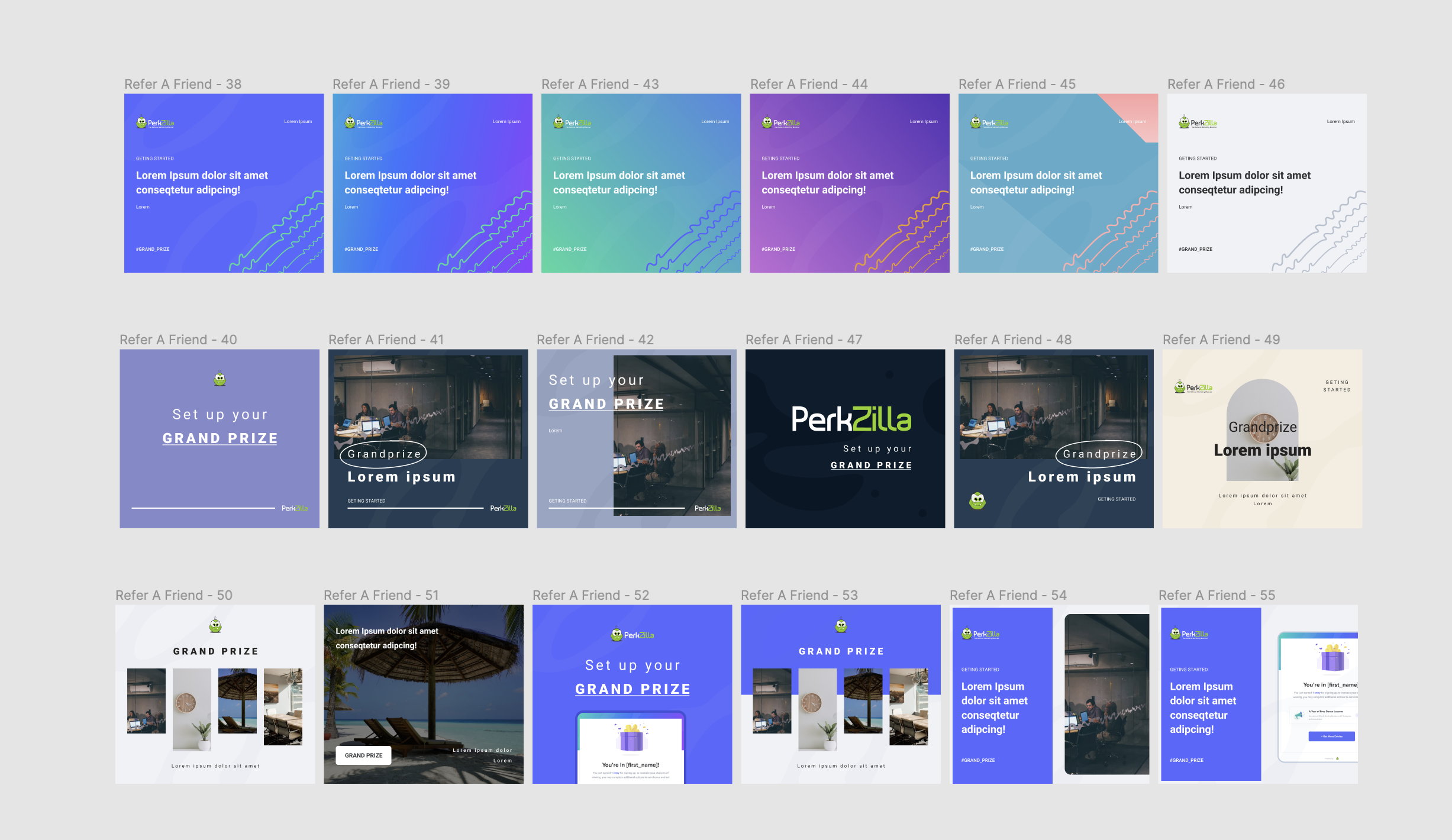
Task: Click the headline text in frame 43
Action: tap(619, 183)
